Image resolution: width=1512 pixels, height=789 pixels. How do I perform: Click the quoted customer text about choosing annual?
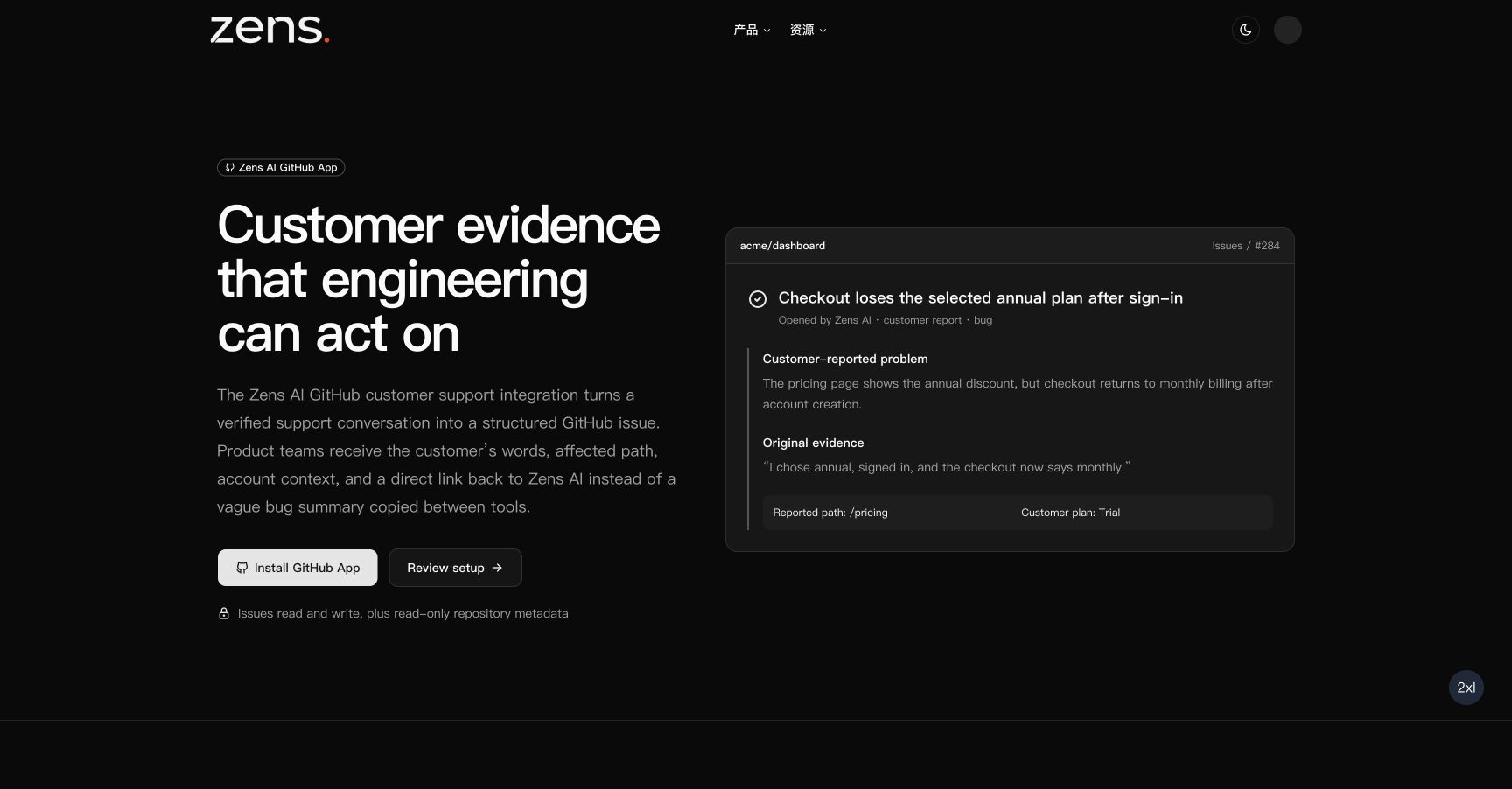(947, 467)
